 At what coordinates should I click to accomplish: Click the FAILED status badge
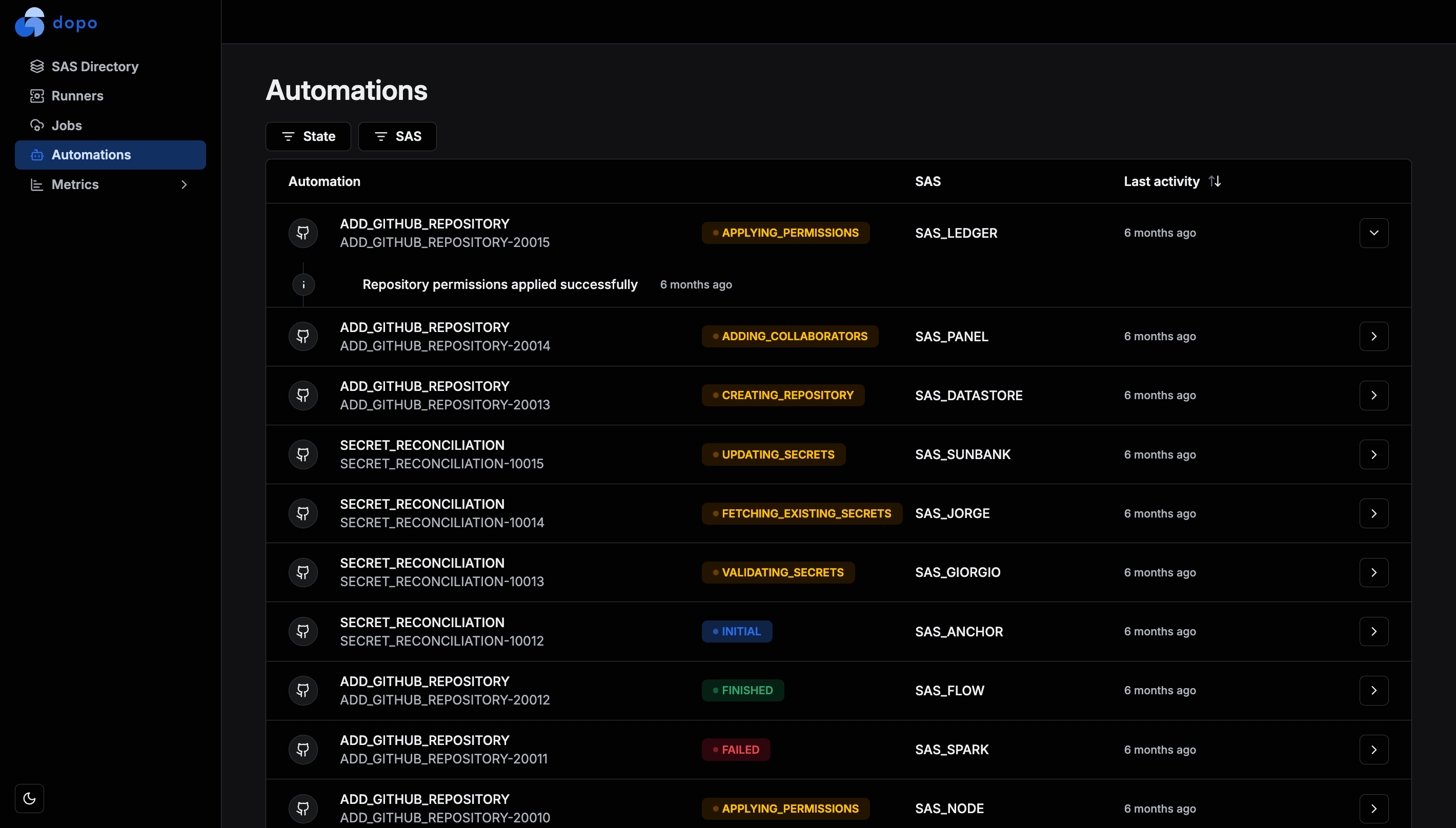(736, 750)
